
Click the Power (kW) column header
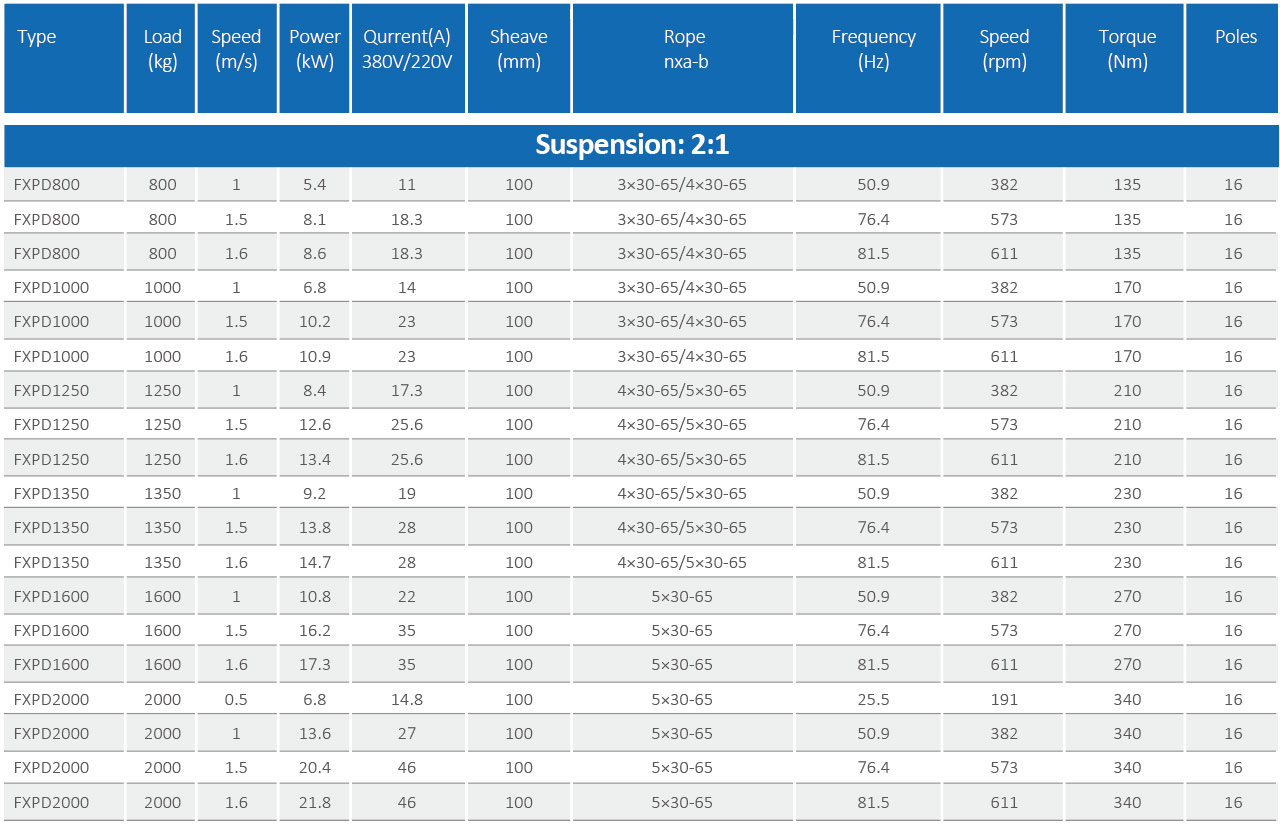315,49
